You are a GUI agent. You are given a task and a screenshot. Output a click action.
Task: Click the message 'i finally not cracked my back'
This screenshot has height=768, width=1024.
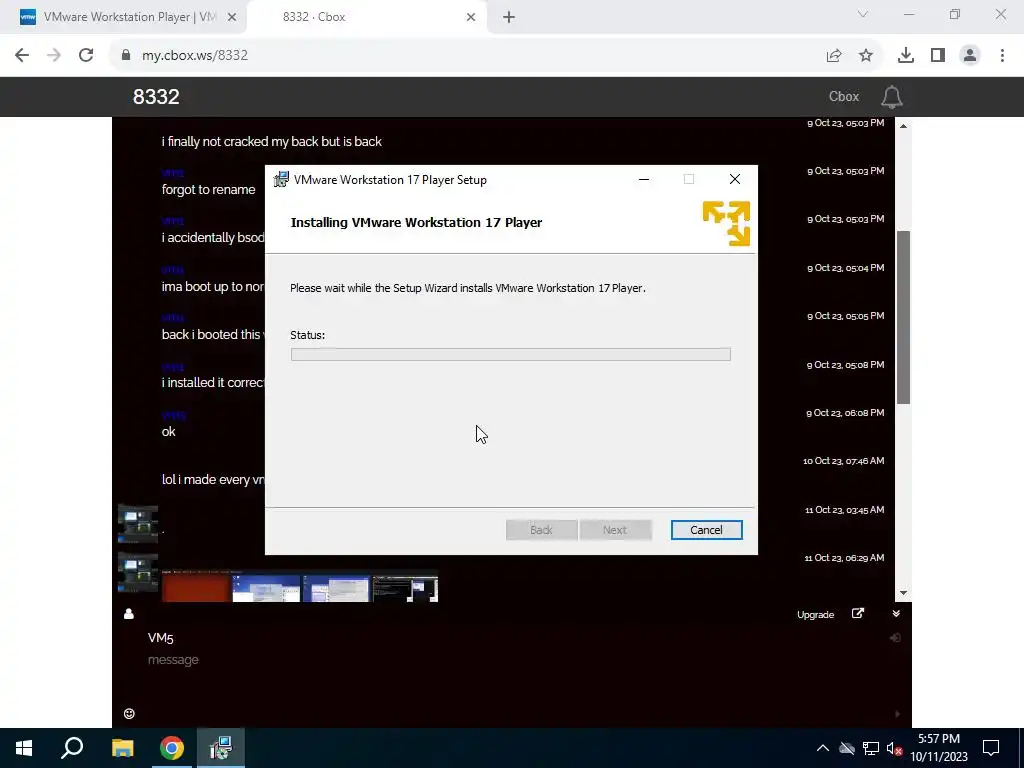[272, 142]
